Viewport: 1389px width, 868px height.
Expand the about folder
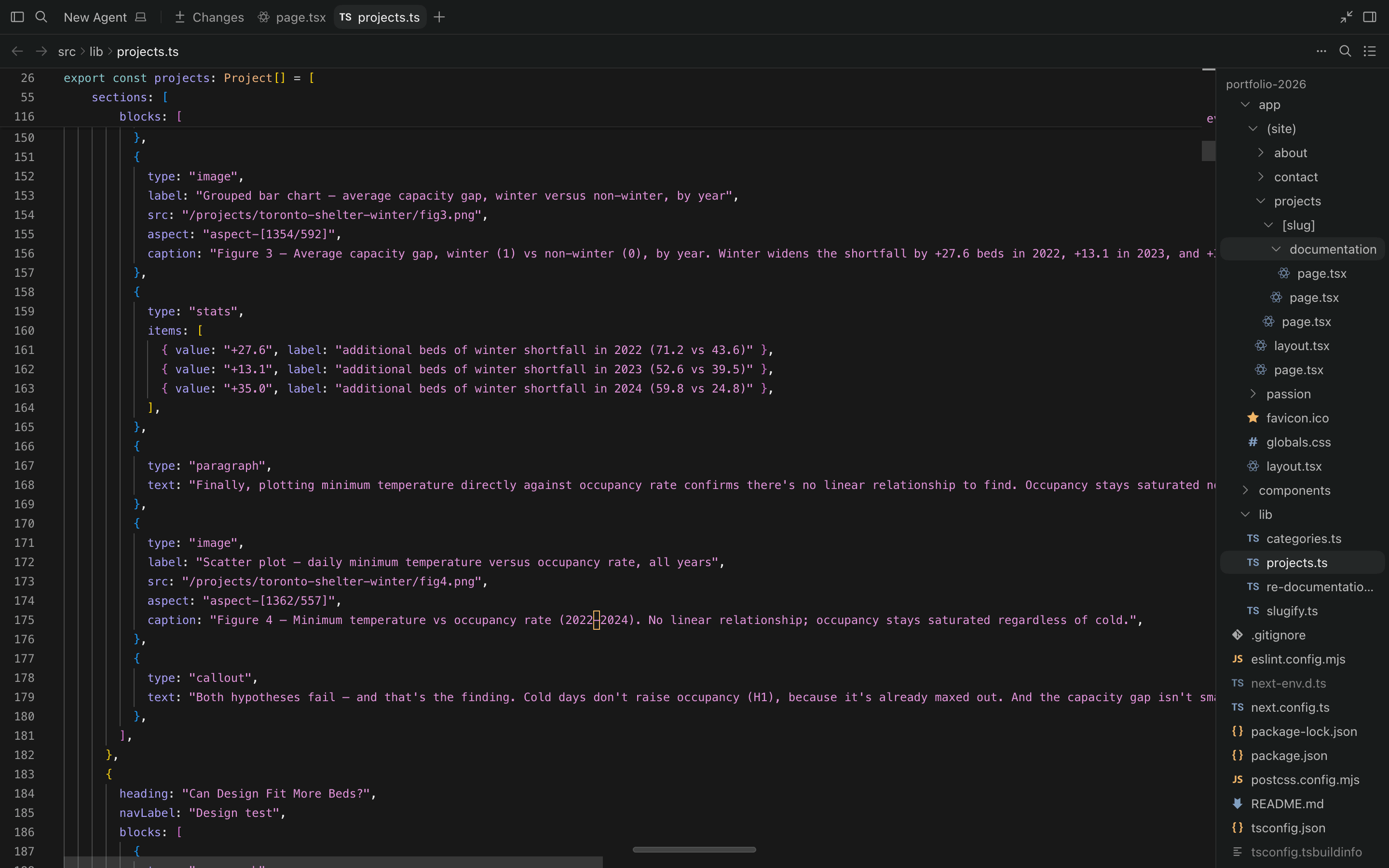click(1261, 153)
